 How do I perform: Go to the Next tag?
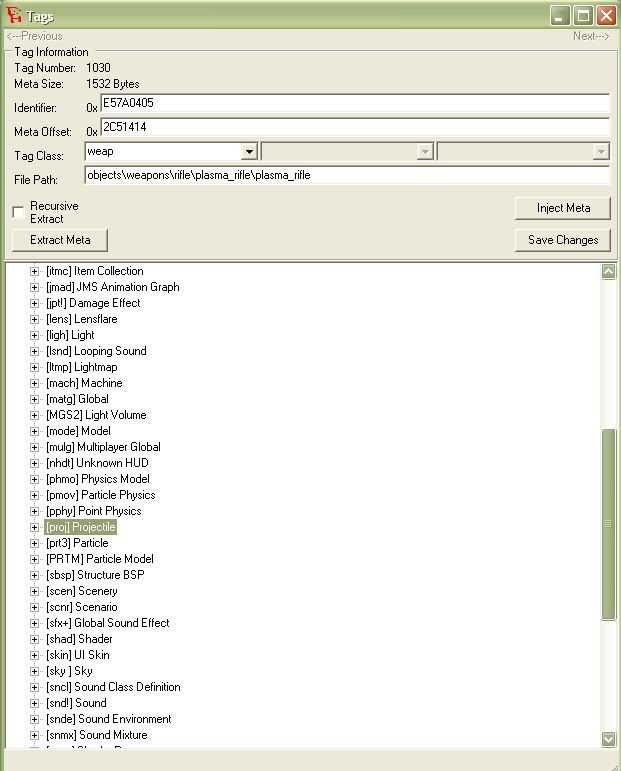point(591,36)
